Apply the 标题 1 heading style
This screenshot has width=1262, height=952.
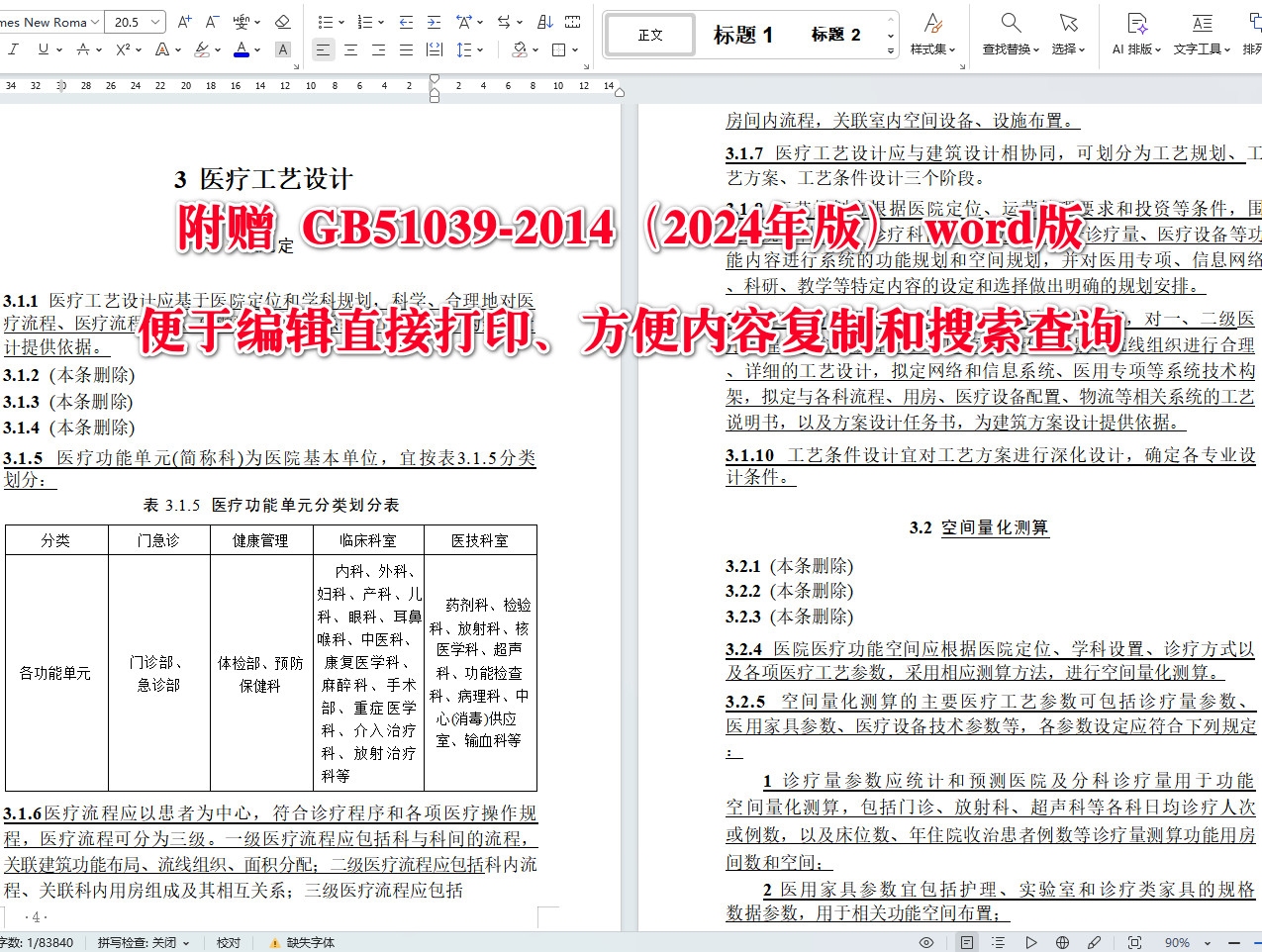tap(742, 35)
